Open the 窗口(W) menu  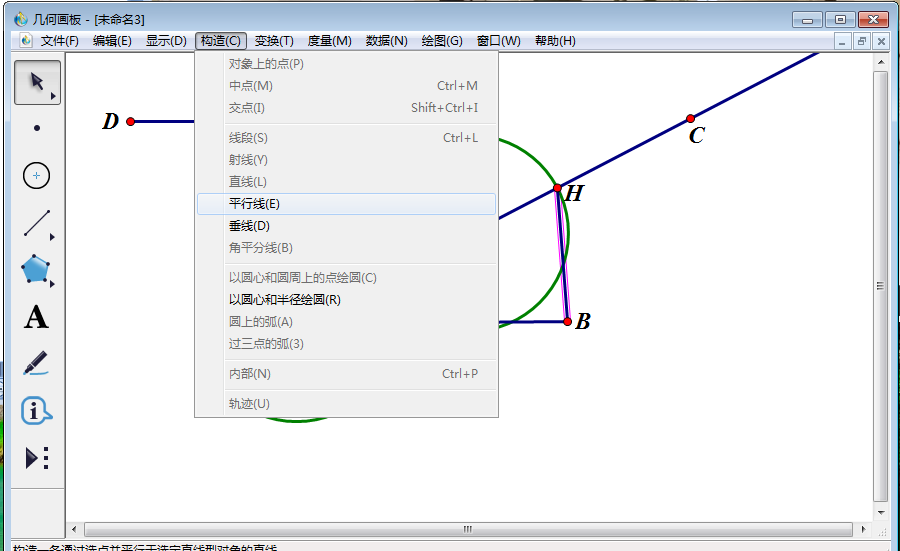[499, 41]
